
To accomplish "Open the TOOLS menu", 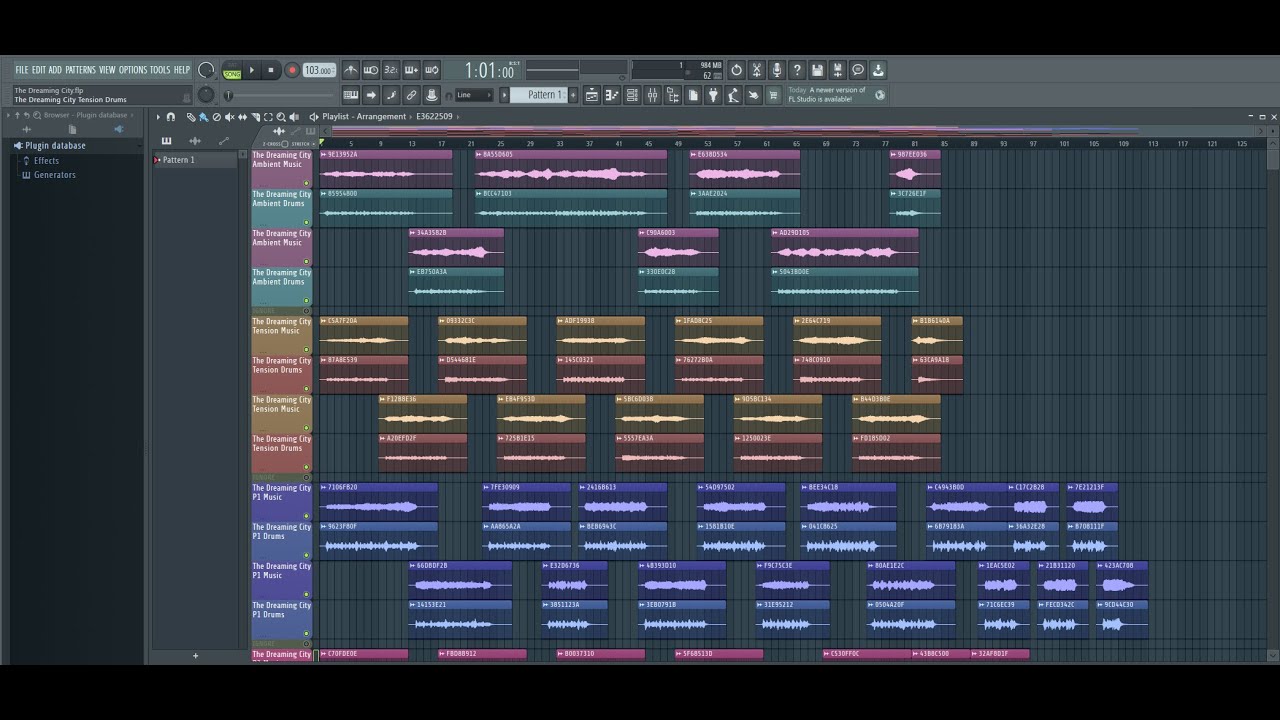I will (160, 70).
